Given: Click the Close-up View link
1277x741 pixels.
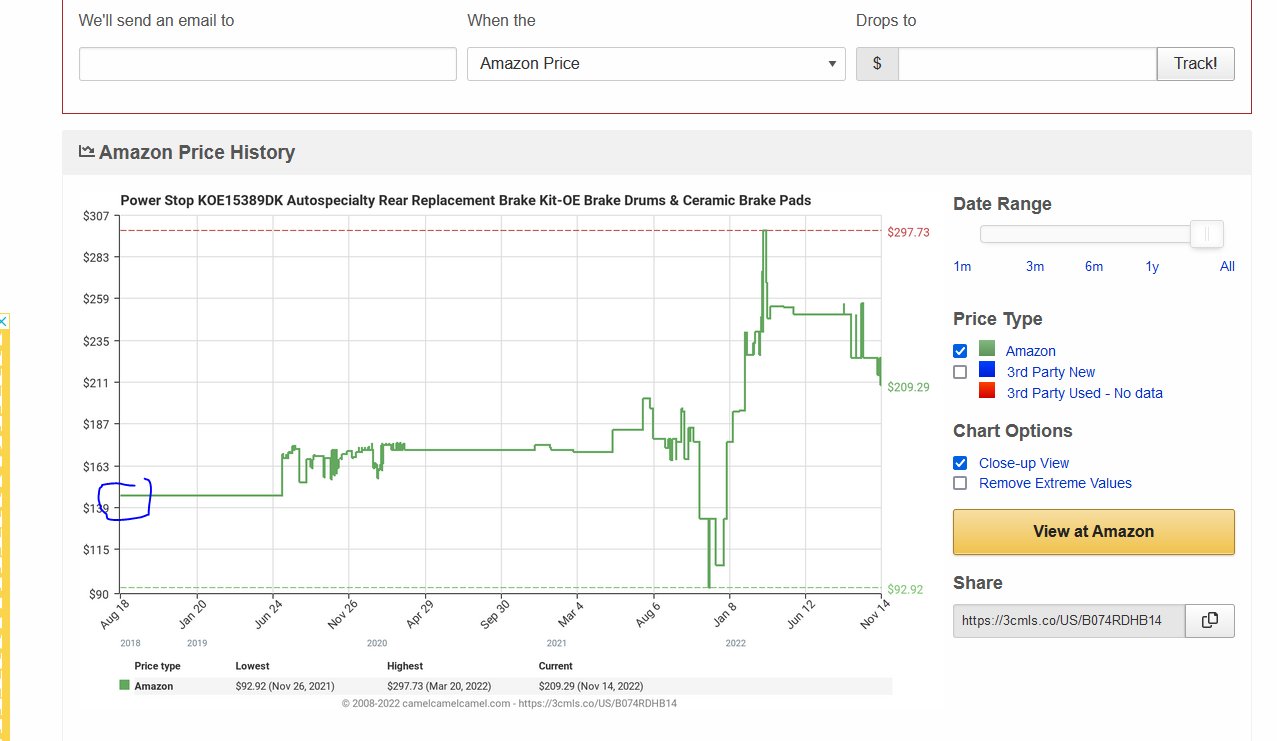Looking at the screenshot, I should coord(1024,463).
